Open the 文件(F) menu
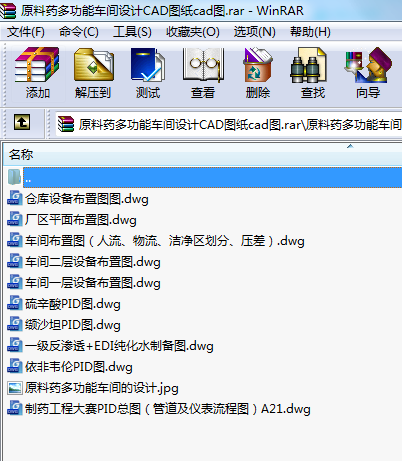Screen dimensions: 402x461 pyautogui.click(x=26, y=32)
